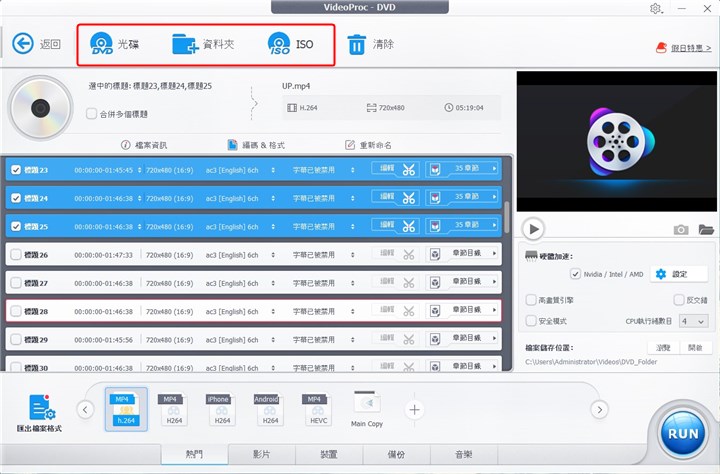
Task: Uncheck the 標題24 checkbox
Action: [16, 198]
